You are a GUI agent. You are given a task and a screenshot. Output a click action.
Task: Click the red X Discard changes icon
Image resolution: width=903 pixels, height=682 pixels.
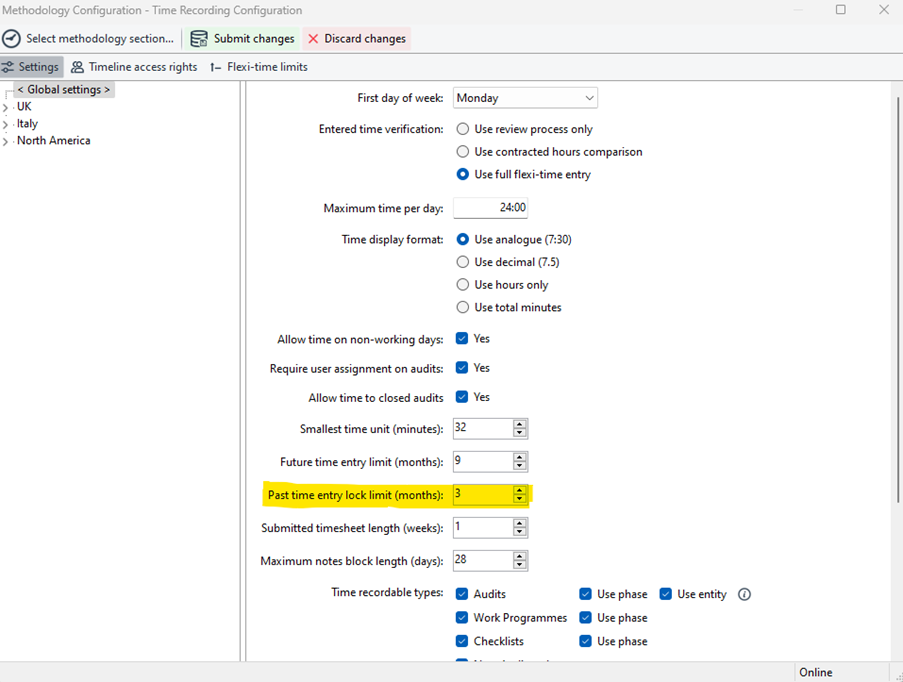(313, 39)
